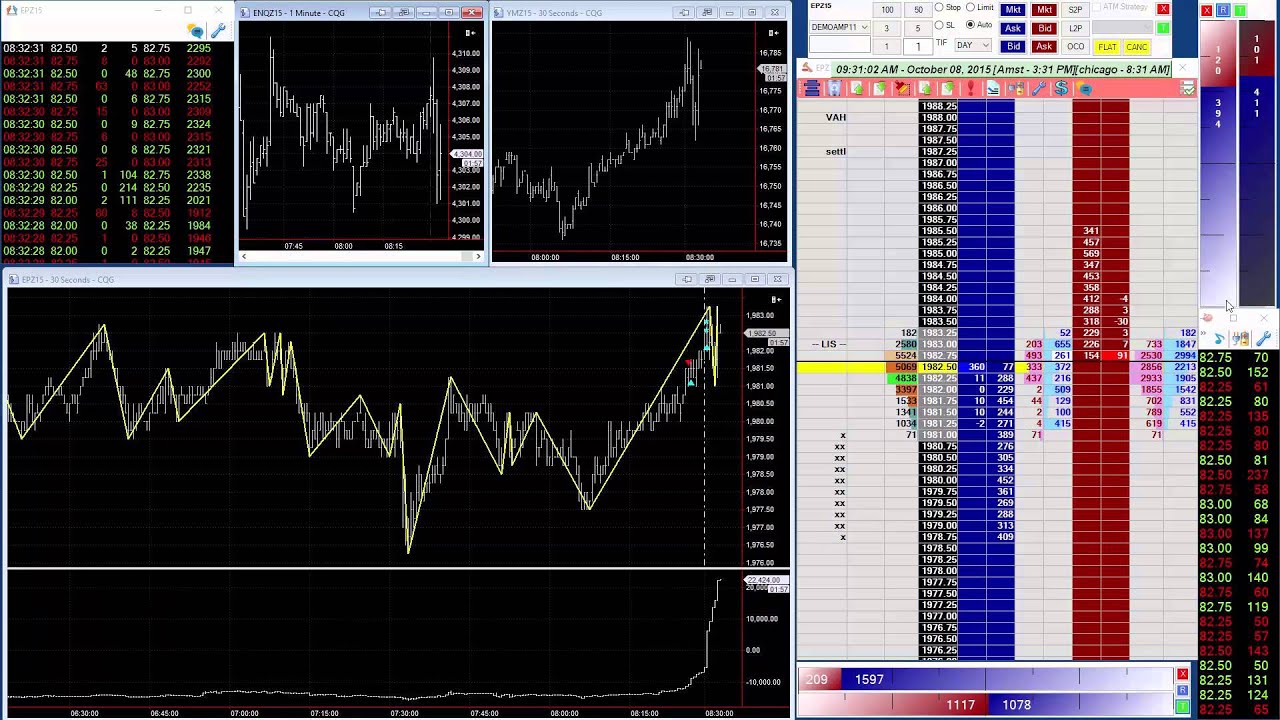Open chat bubble icon in EPZ15 time-and-sales window
The image size is (1280, 720).
point(196,31)
